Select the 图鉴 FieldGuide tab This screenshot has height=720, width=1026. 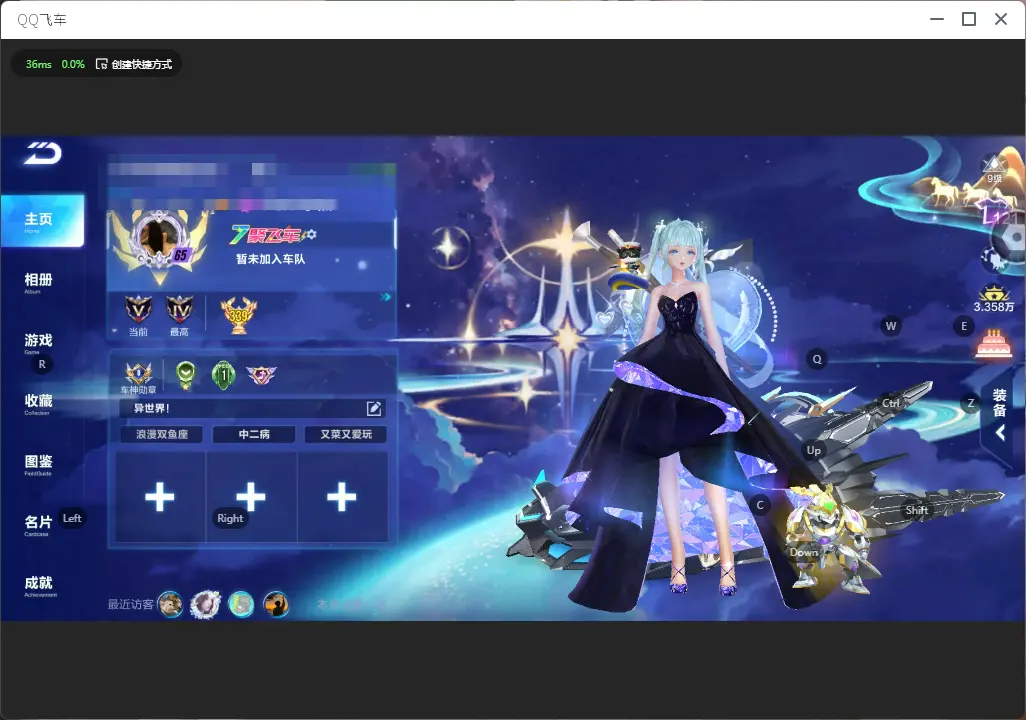38,464
